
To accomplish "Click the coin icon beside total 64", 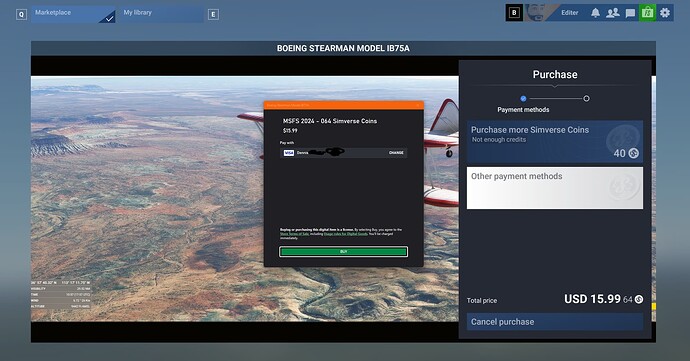I will tap(639, 299).
